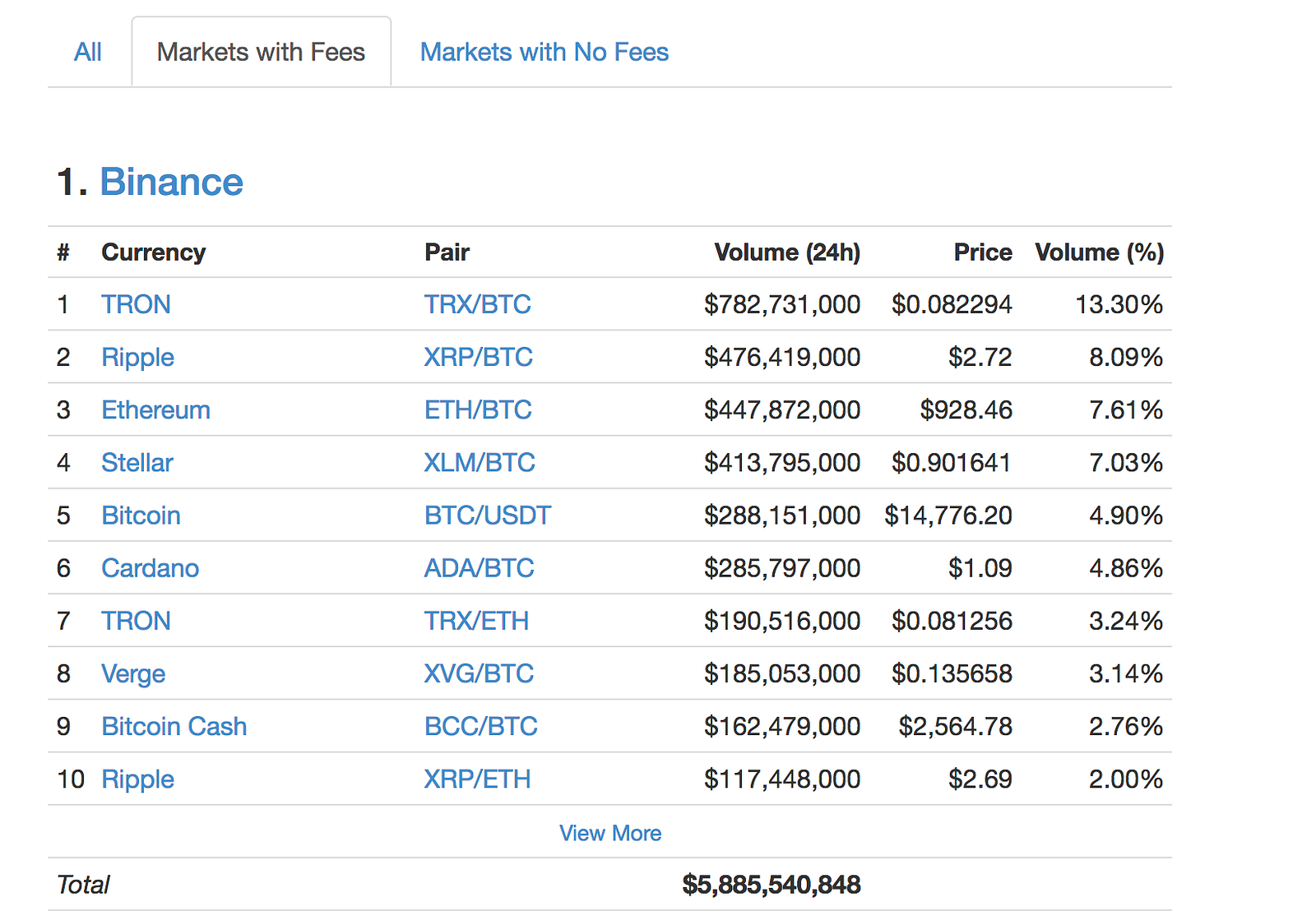Screen dimensions: 1316x911
Task: Click TRON currency link in row 1
Action: click(136, 304)
